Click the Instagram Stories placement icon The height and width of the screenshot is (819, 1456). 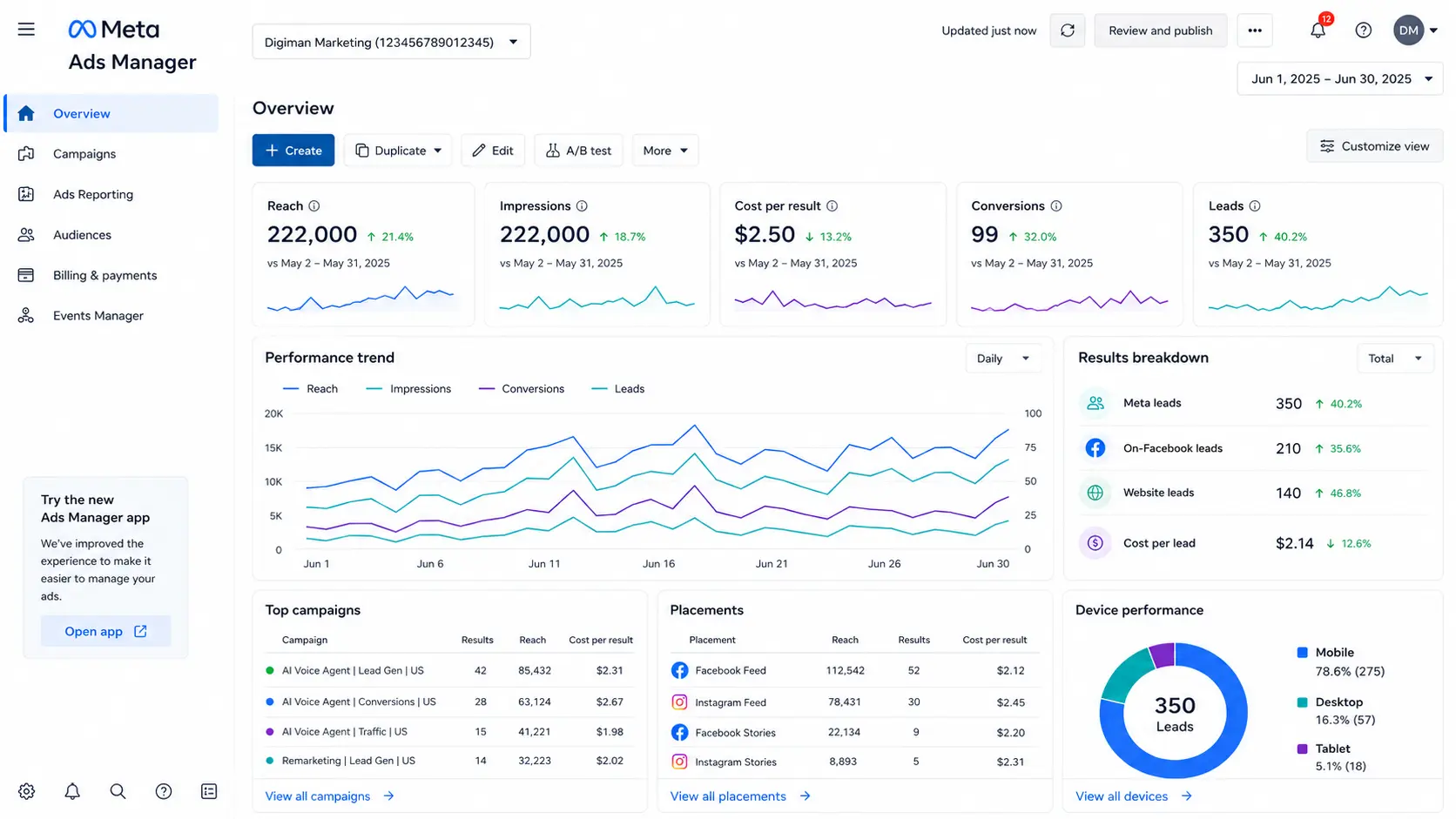pos(680,762)
